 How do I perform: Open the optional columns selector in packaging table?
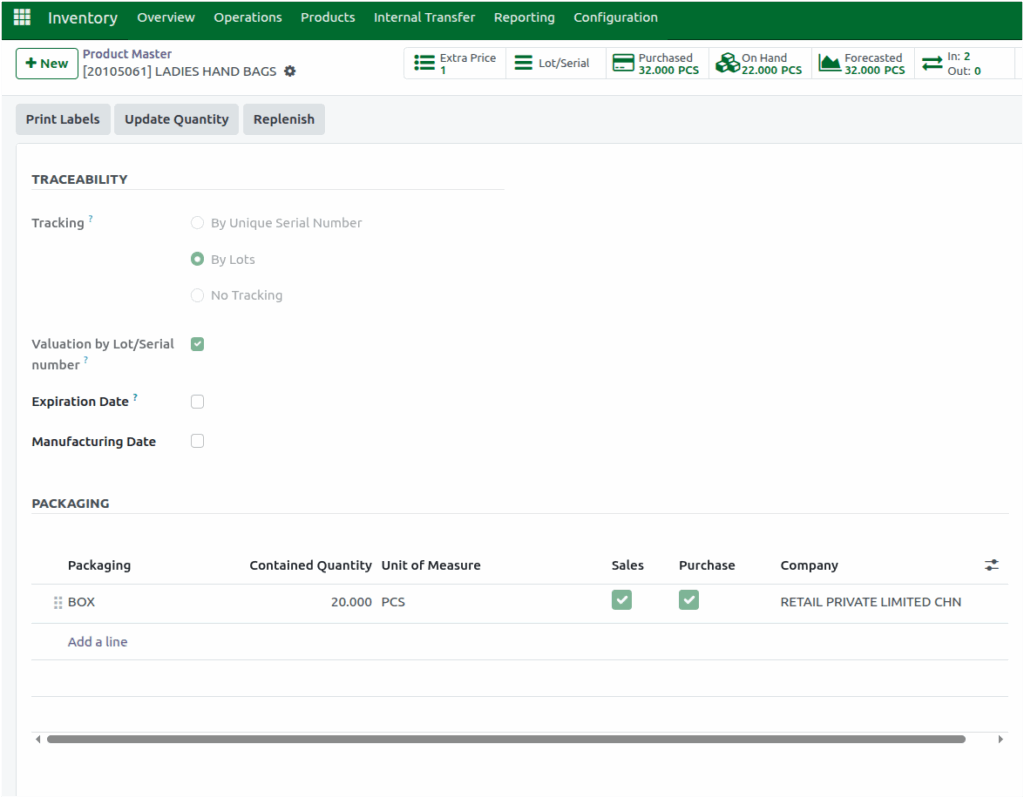(991, 564)
